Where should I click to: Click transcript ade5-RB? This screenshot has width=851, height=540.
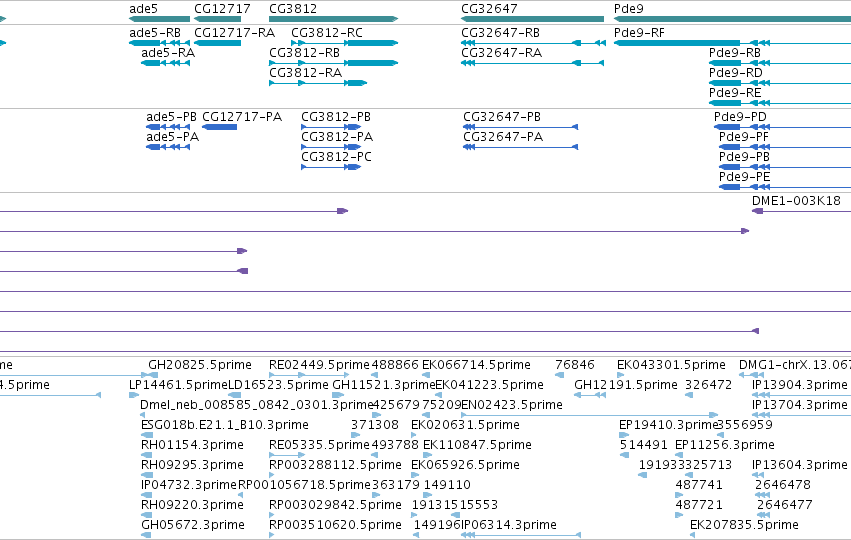point(155,33)
